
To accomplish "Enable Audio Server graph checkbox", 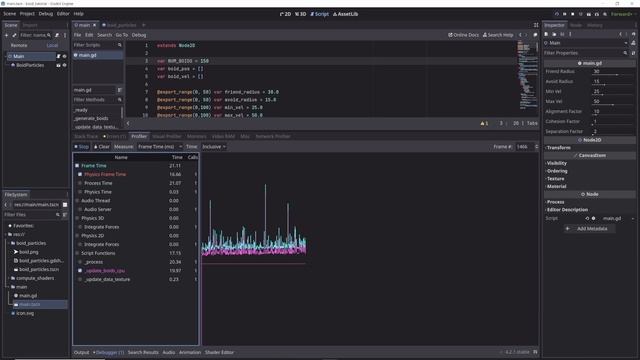I will coord(80,209).
